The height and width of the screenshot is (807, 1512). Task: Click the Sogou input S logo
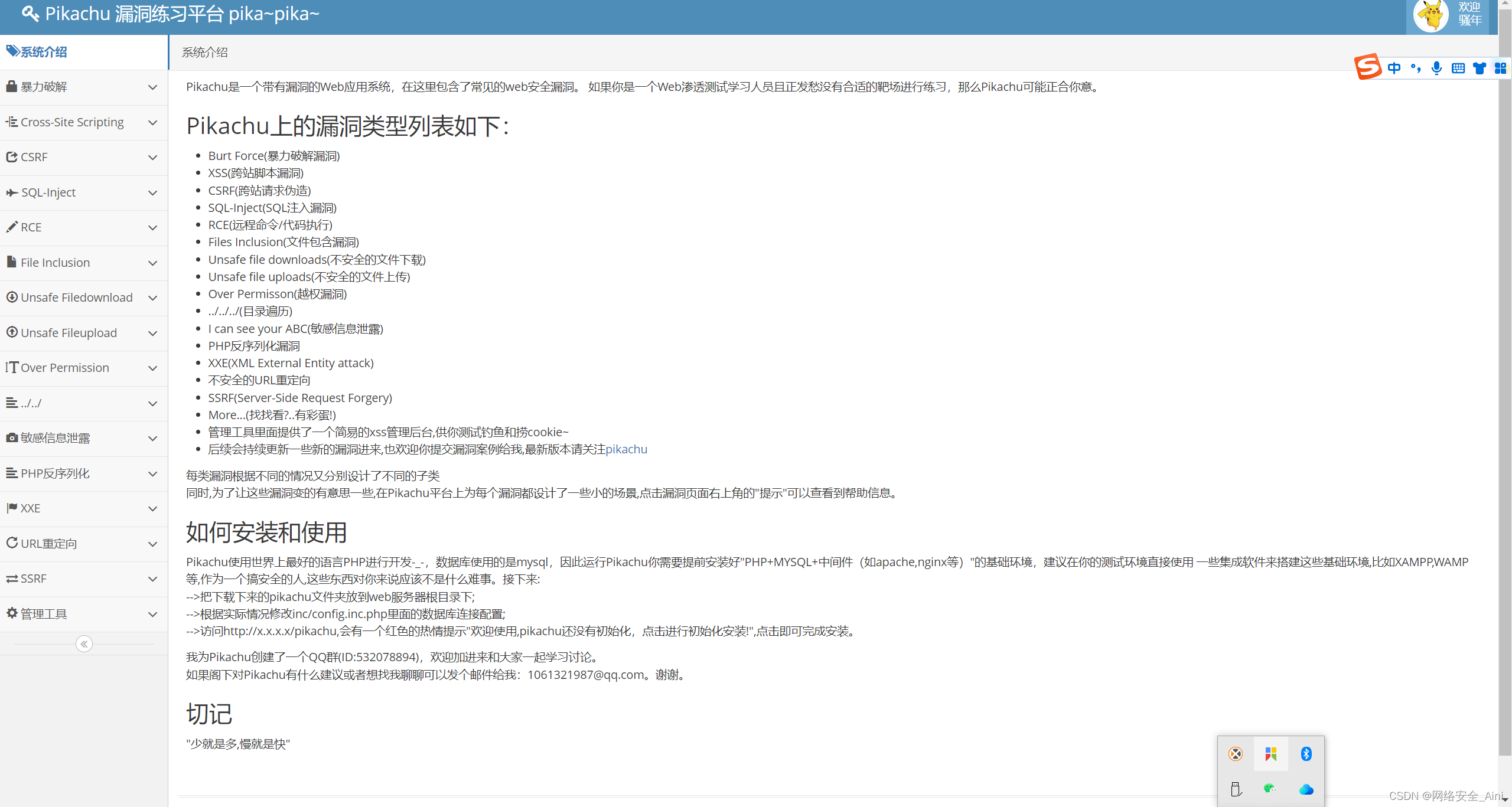click(1368, 67)
